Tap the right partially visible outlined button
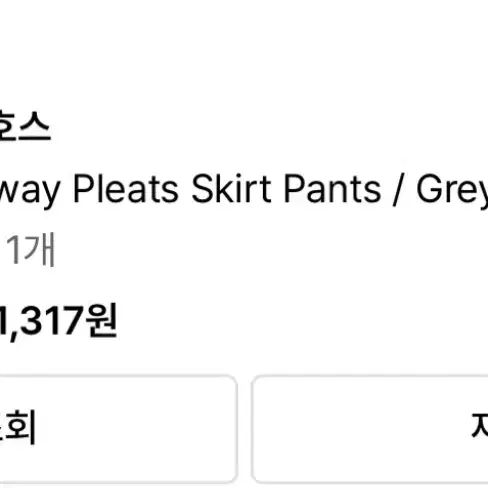 coord(370,429)
